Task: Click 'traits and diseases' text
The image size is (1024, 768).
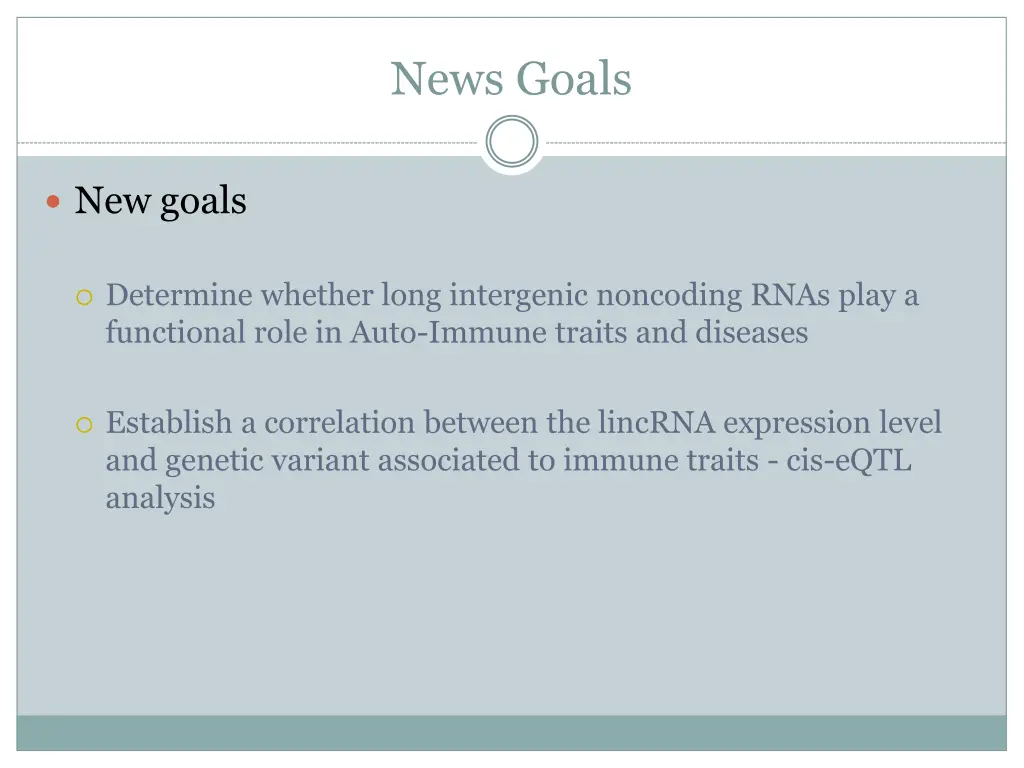Action: 682,332
